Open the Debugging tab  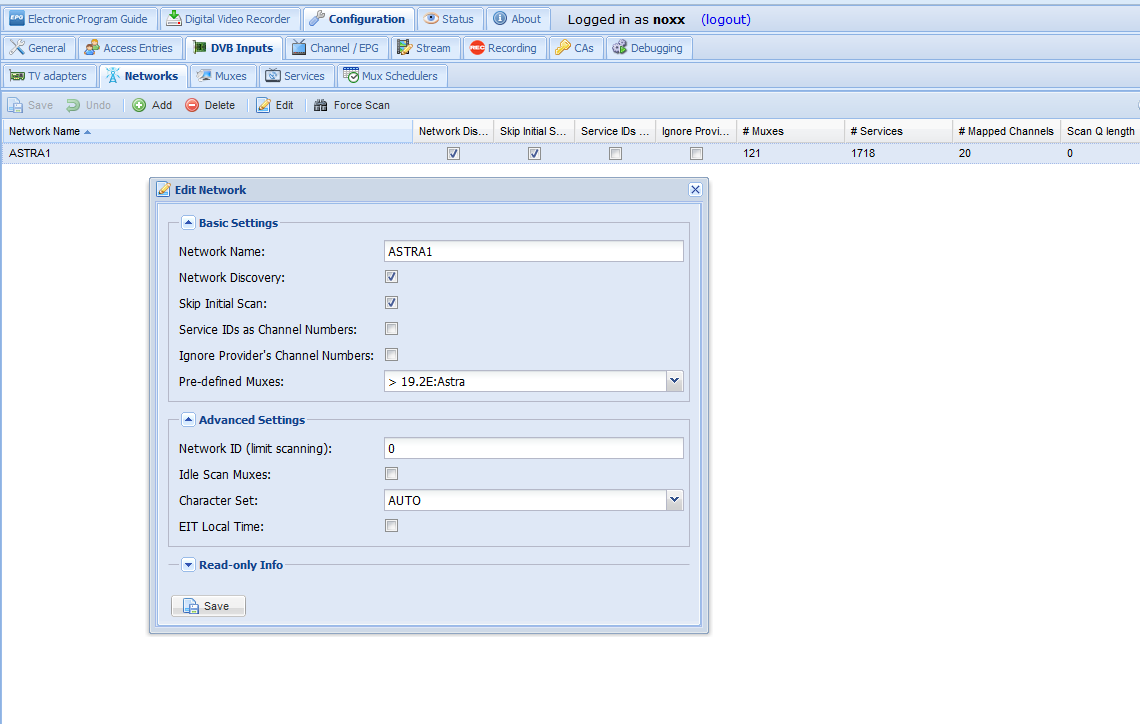pyautogui.click(x=649, y=48)
